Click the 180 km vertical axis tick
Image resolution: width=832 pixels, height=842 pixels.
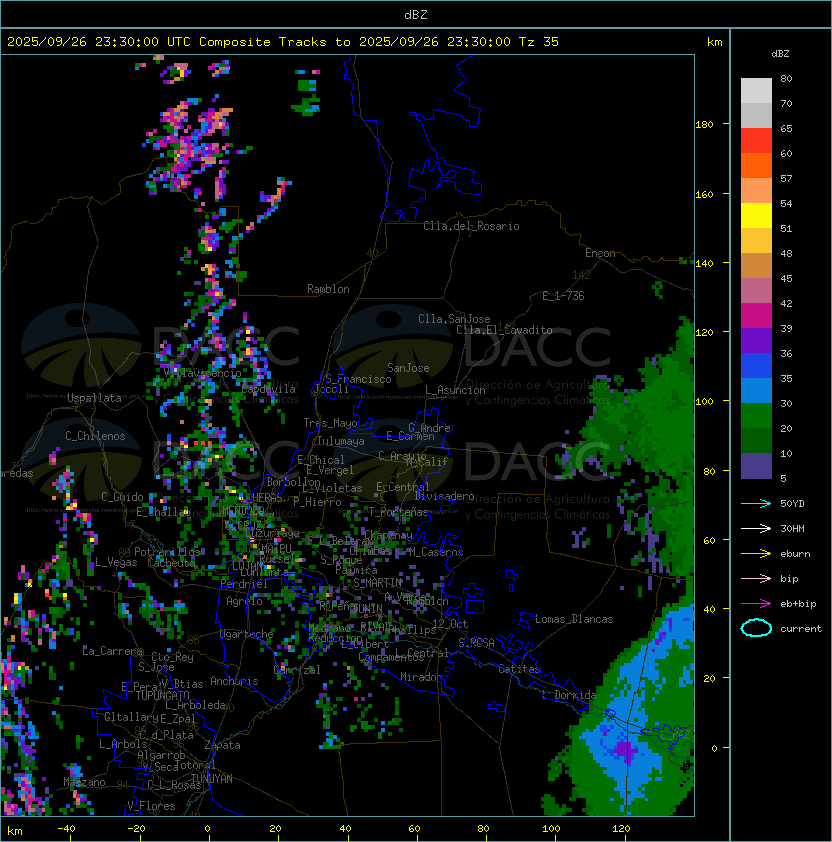click(x=704, y=125)
